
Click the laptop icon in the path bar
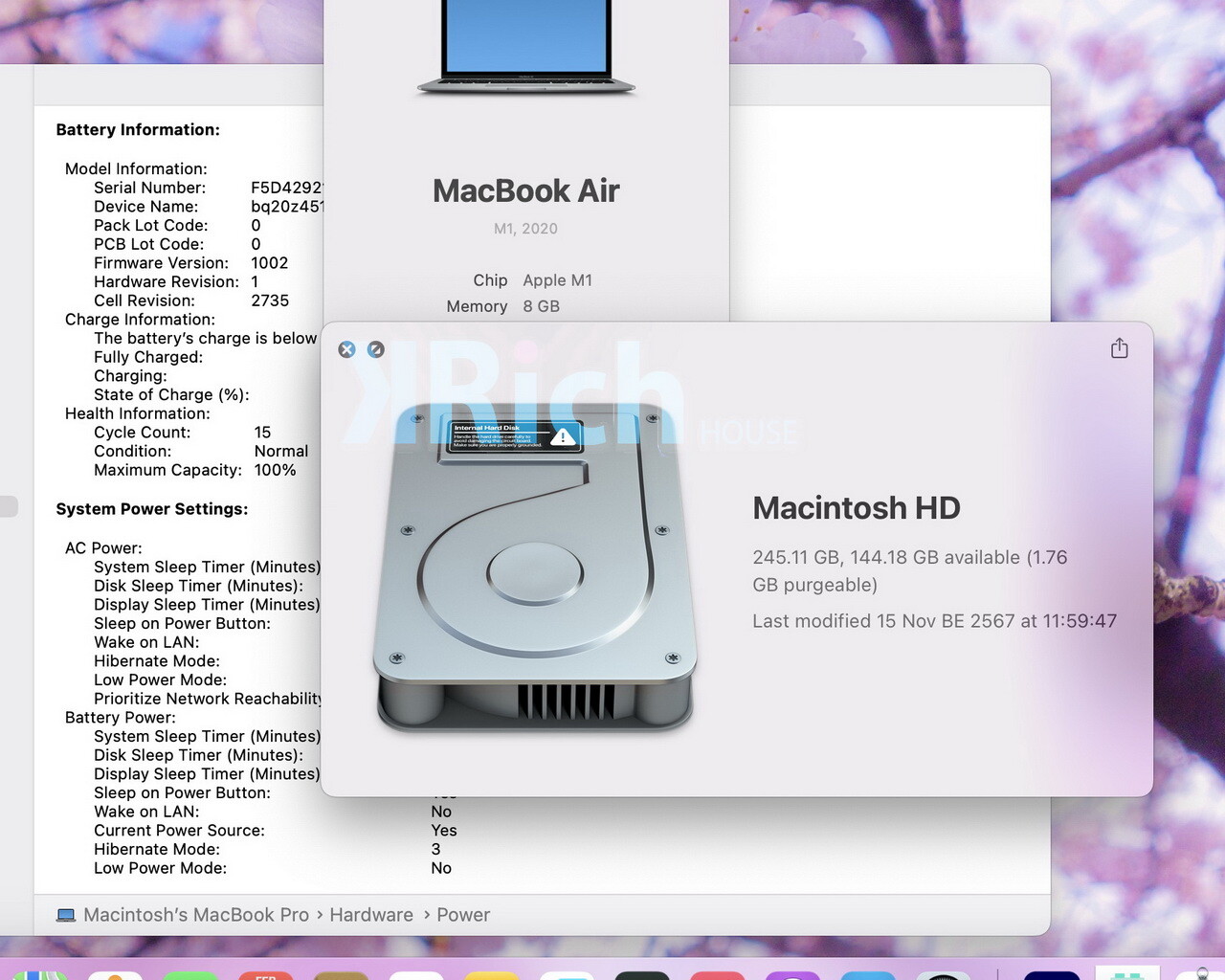click(66, 915)
